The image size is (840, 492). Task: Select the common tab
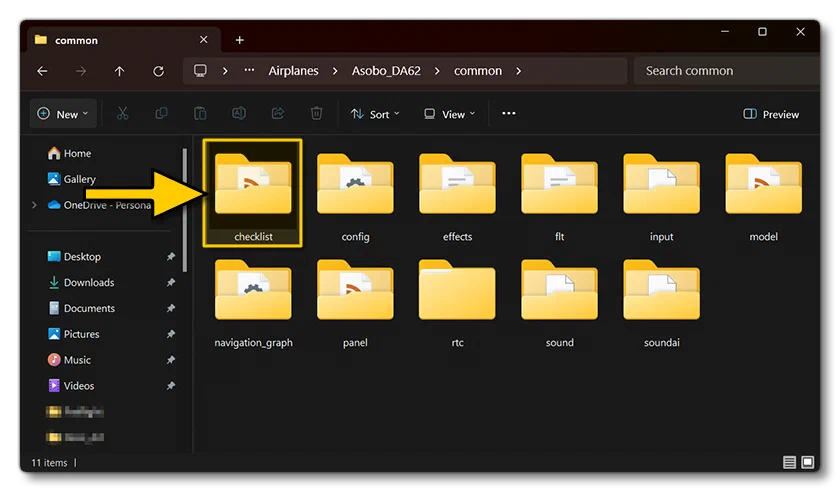click(124, 40)
